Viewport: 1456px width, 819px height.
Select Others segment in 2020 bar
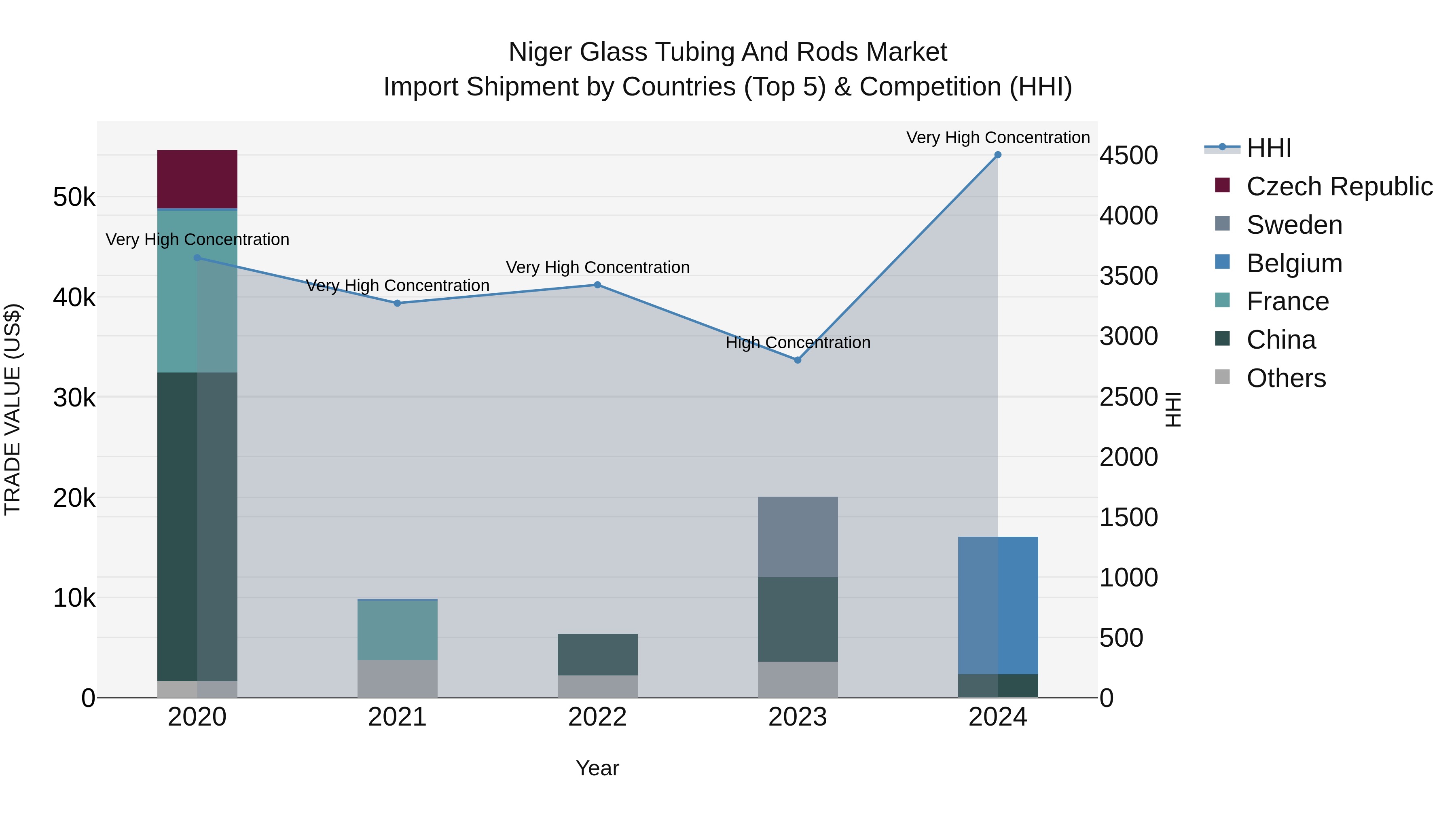197,689
